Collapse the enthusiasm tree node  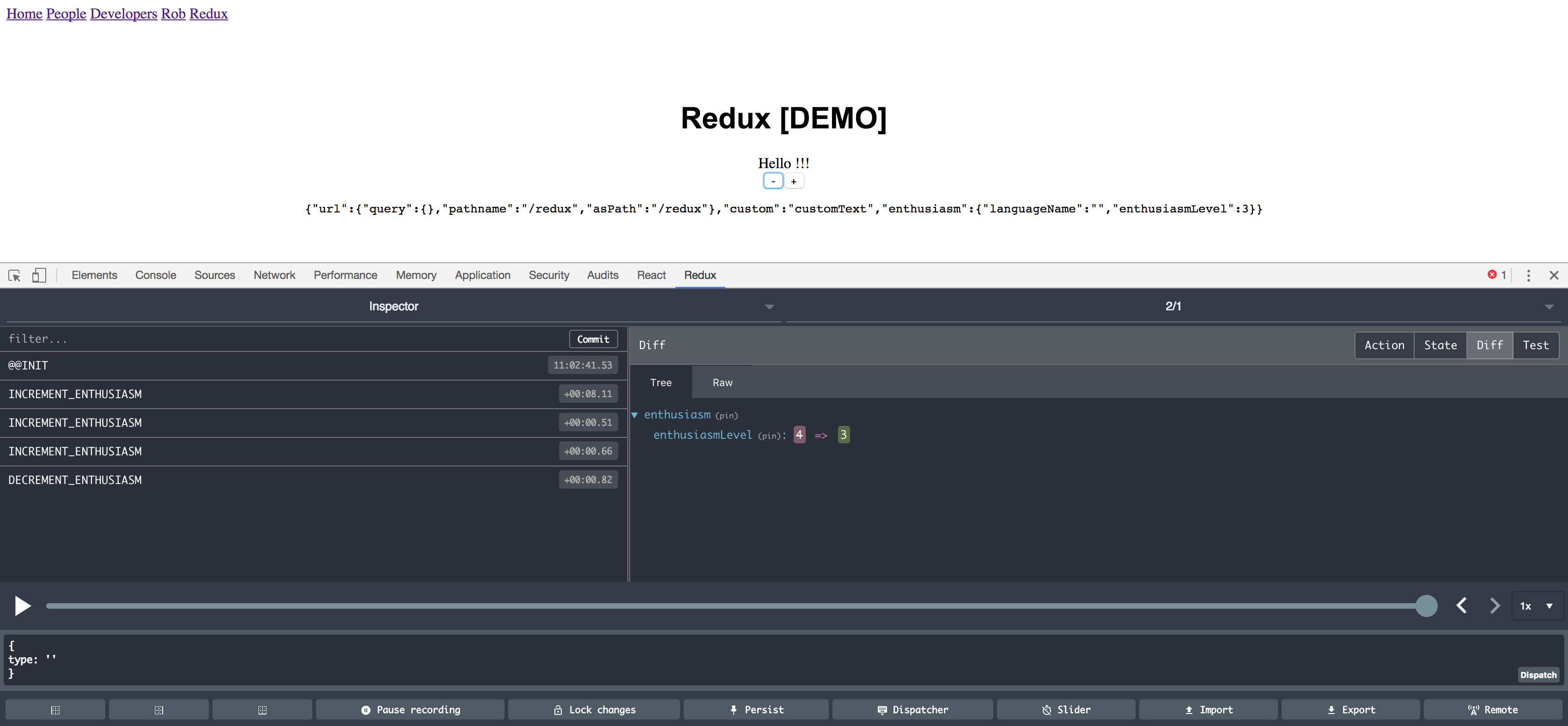tap(634, 415)
